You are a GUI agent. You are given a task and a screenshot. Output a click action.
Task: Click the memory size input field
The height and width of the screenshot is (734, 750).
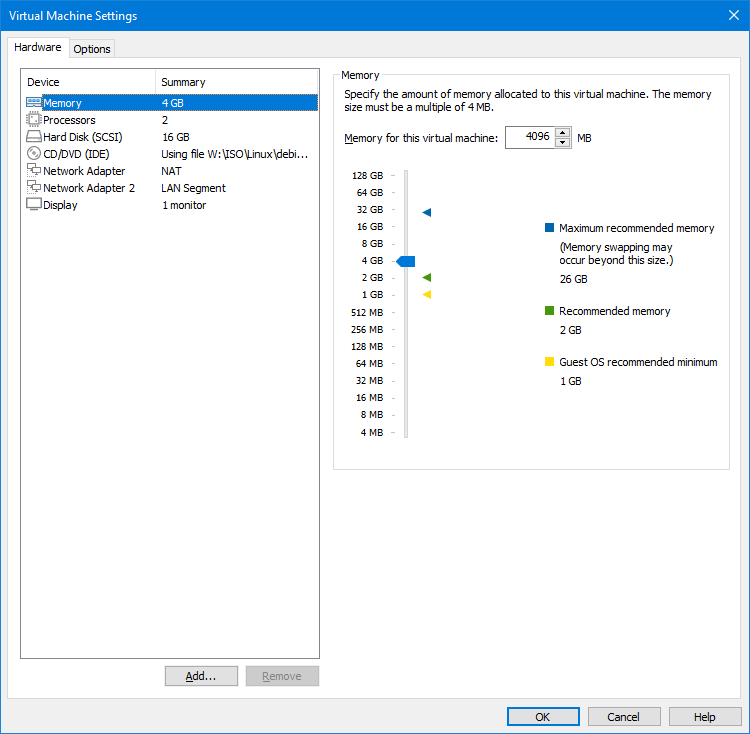click(x=529, y=137)
